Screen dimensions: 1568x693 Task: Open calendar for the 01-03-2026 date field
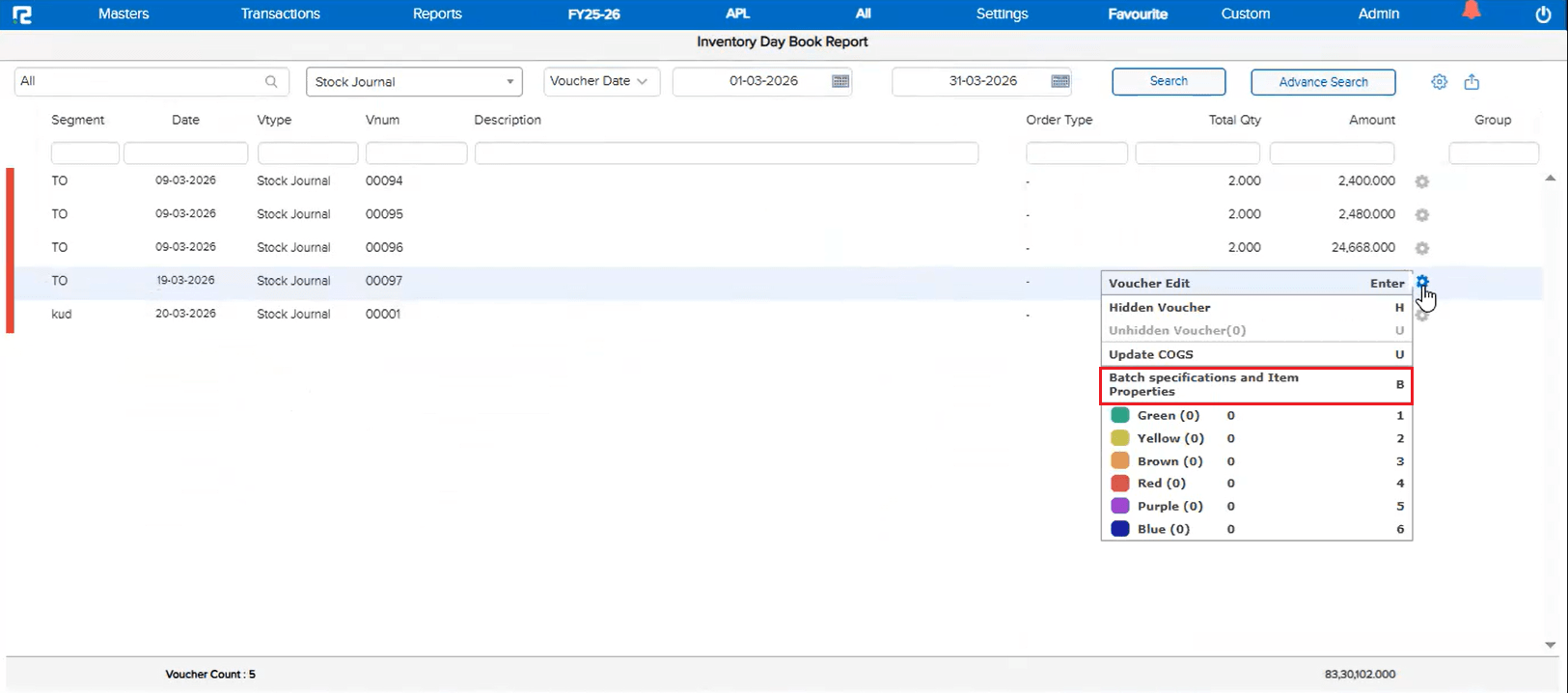(840, 81)
